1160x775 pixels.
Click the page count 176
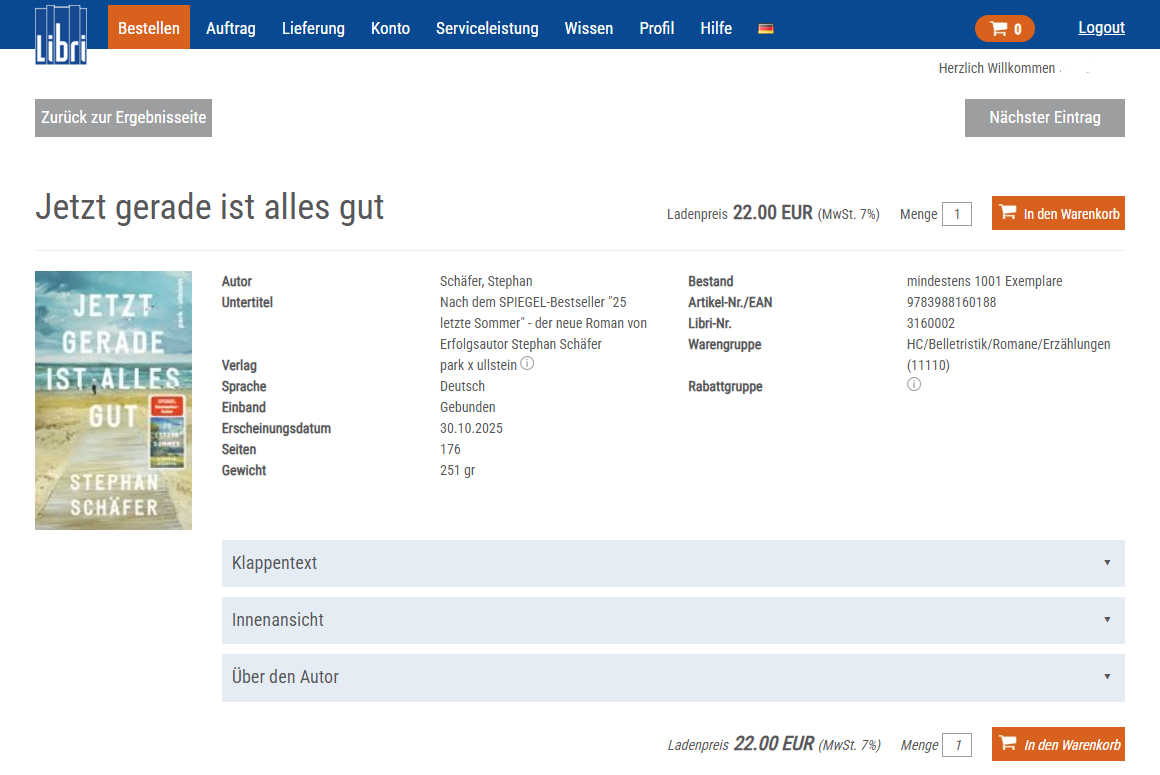click(x=450, y=449)
